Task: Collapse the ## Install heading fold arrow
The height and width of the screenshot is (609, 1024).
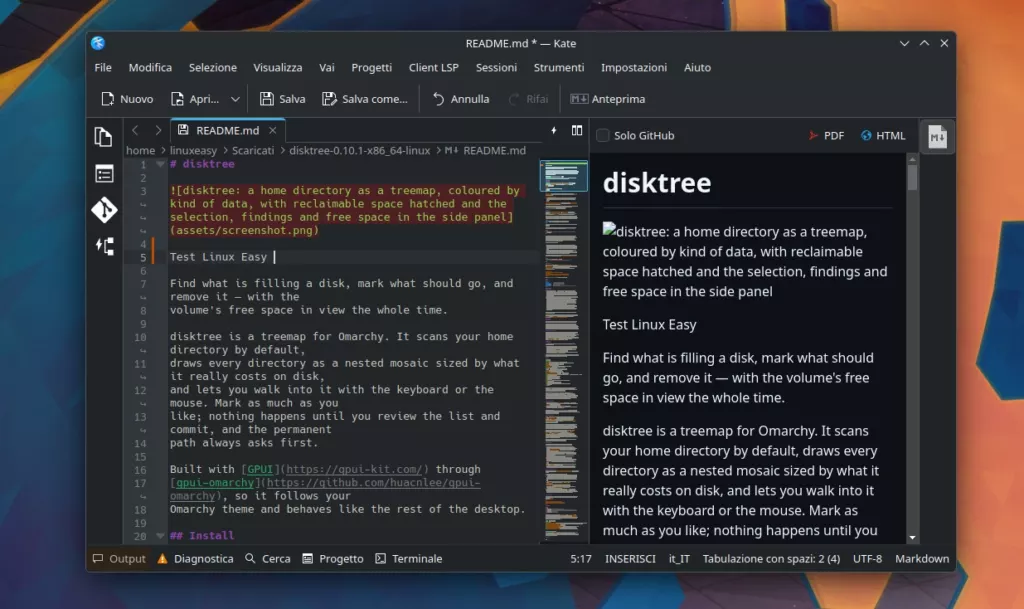Action: tap(160, 536)
